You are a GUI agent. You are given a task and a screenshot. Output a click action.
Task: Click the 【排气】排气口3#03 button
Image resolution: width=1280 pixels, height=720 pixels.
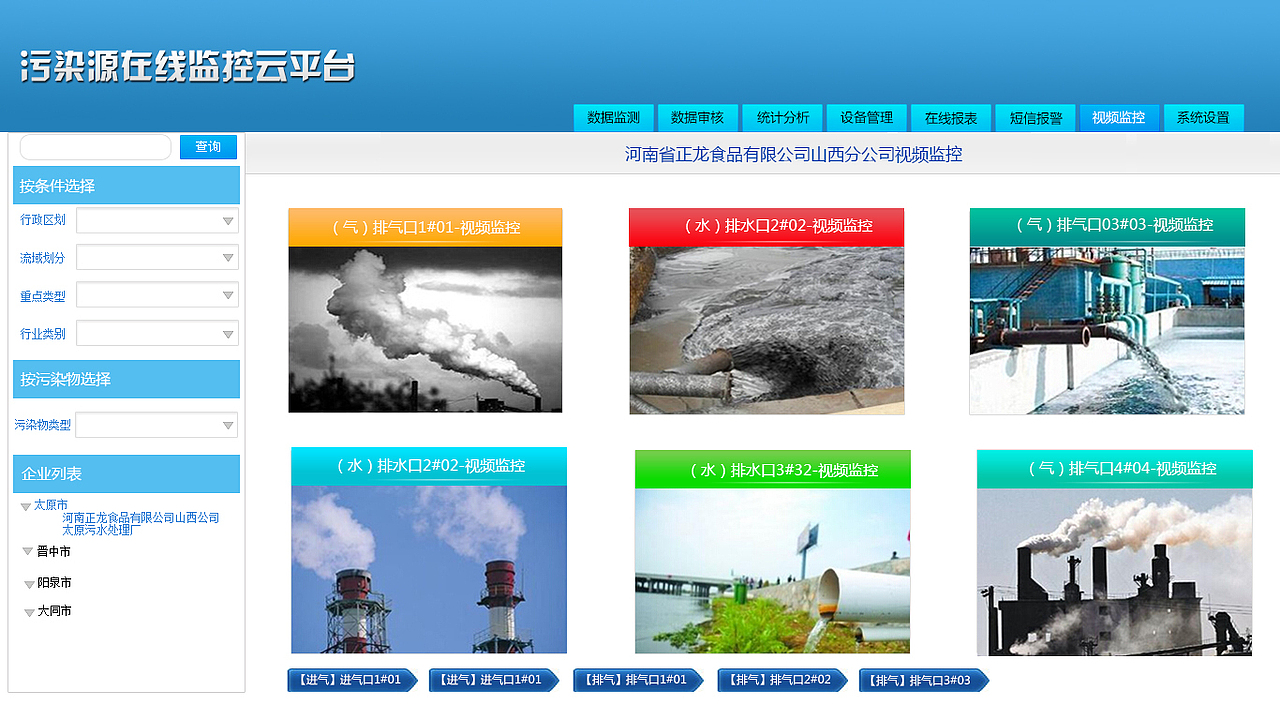point(924,680)
